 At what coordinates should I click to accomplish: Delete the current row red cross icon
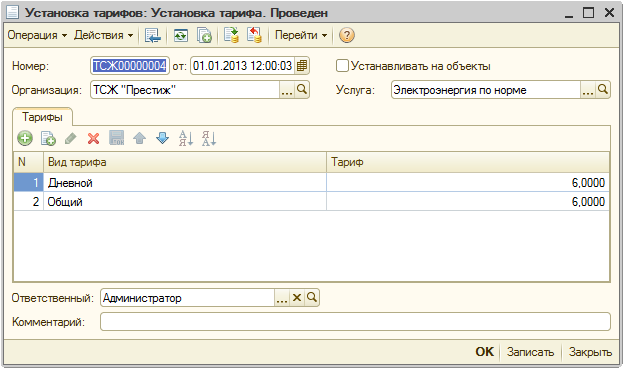click(x=94, y=139)
